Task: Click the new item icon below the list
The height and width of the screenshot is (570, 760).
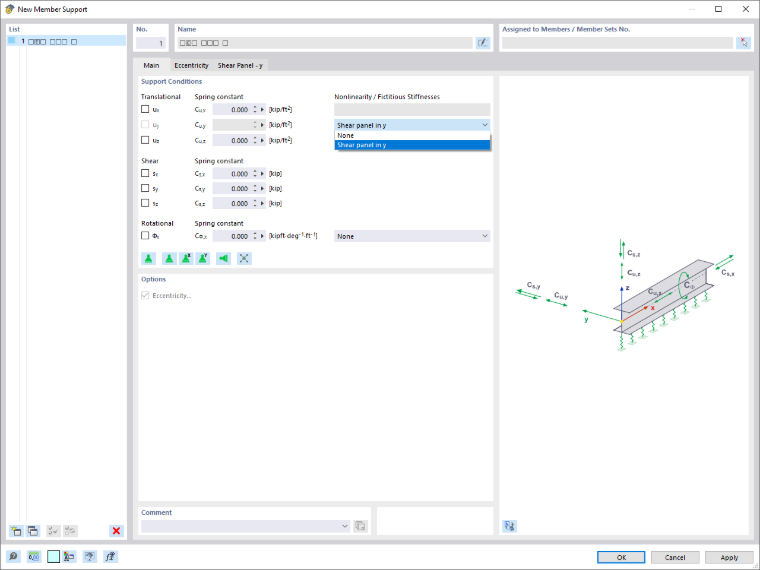Action: tap(16, 531)
